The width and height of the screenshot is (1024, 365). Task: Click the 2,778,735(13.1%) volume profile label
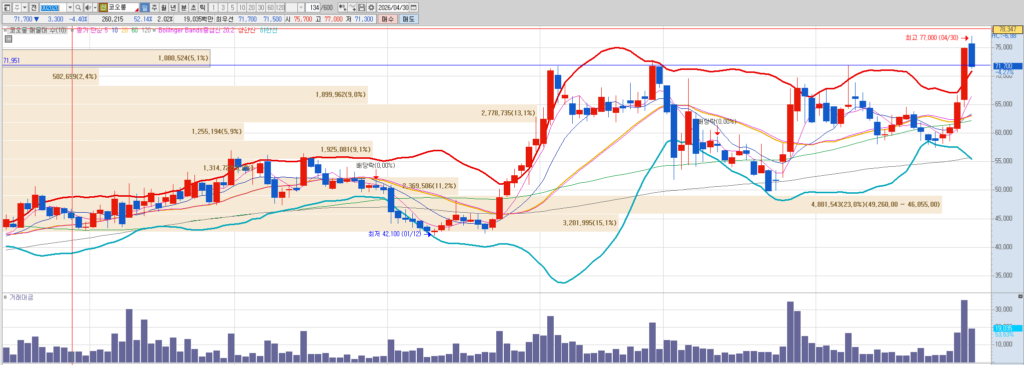[508, 113]
